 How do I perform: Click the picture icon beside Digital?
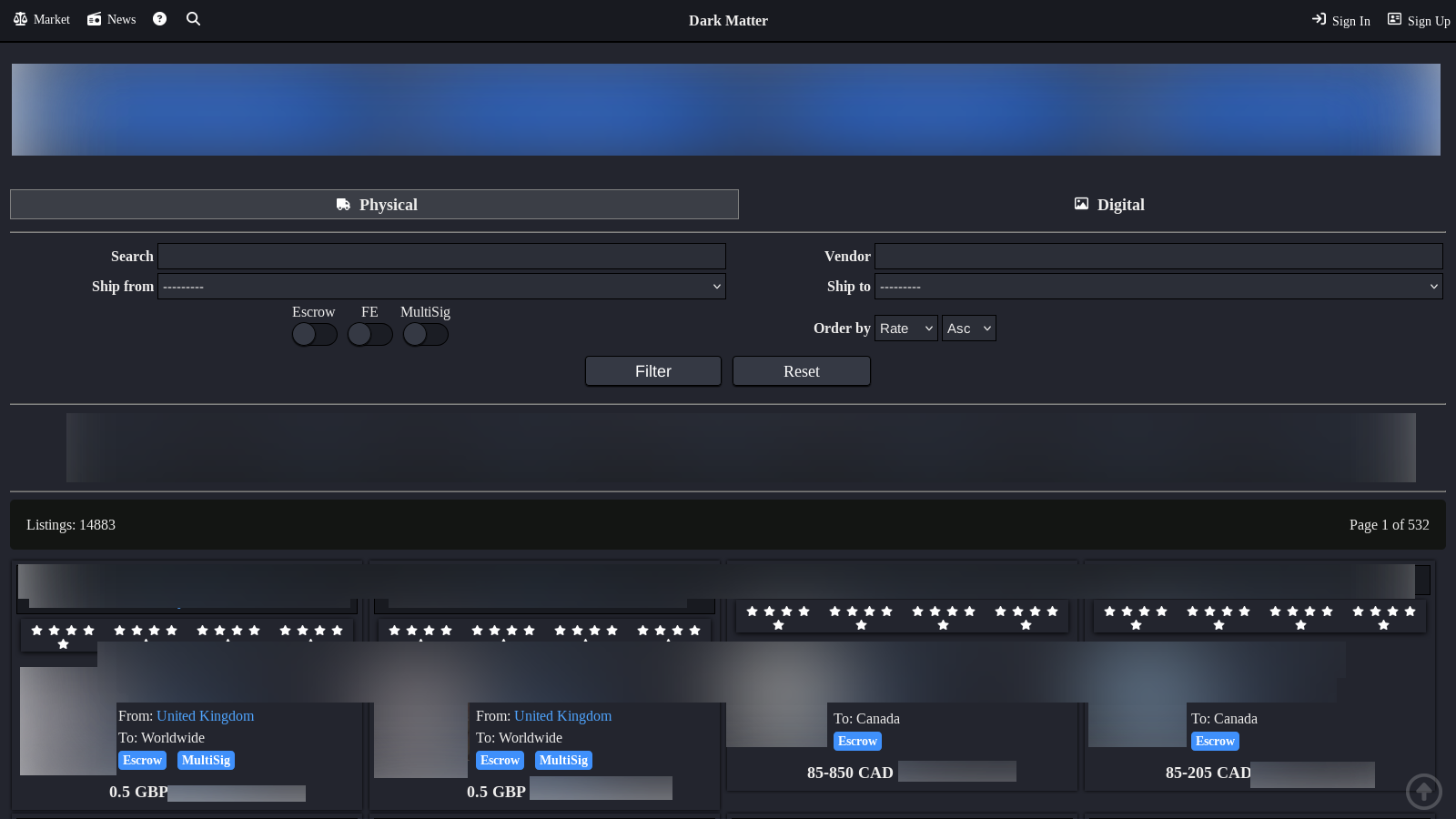pyautogui.click(x=1081, y=204)
